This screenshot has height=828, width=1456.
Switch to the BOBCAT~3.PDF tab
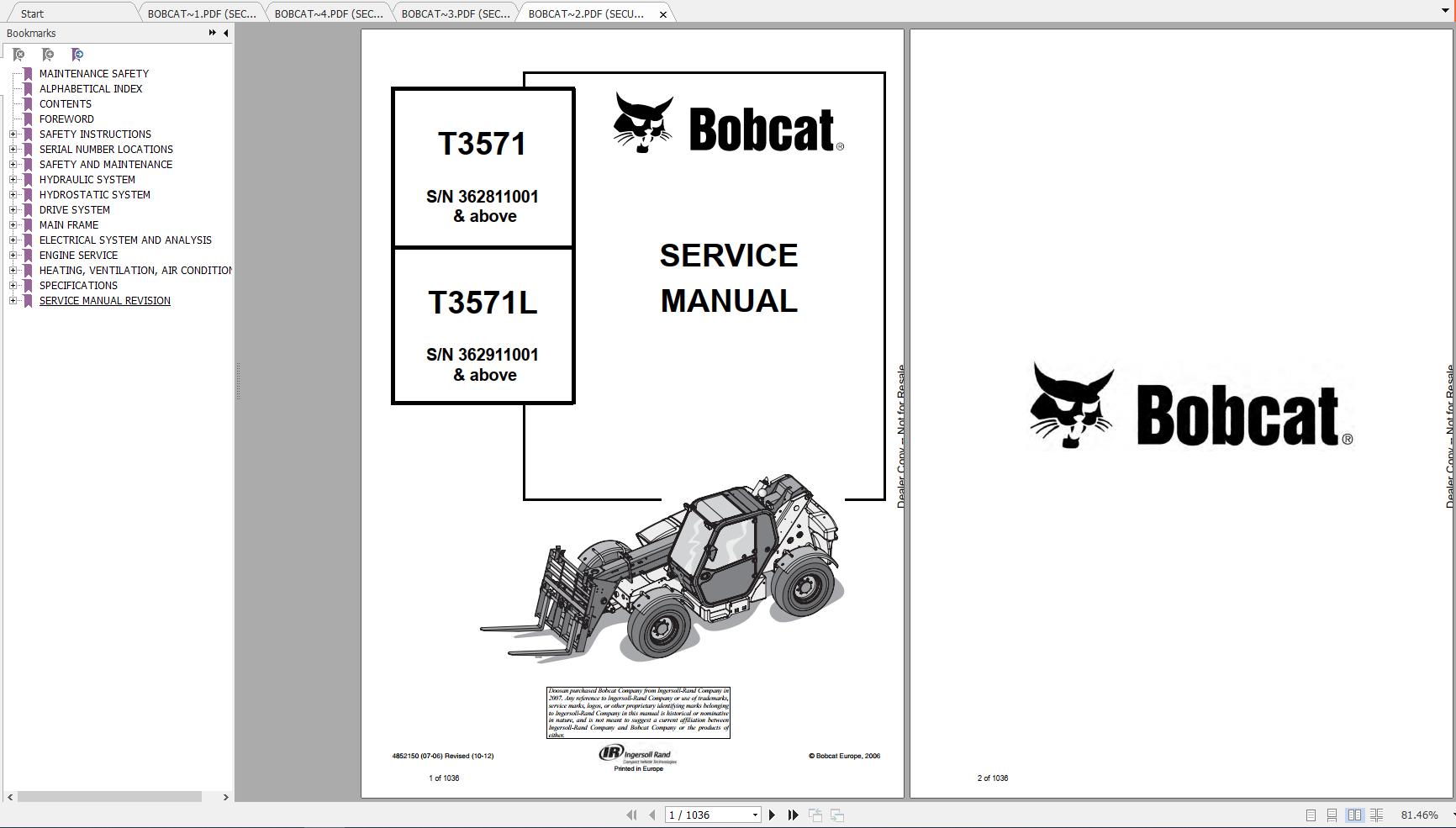454,13
